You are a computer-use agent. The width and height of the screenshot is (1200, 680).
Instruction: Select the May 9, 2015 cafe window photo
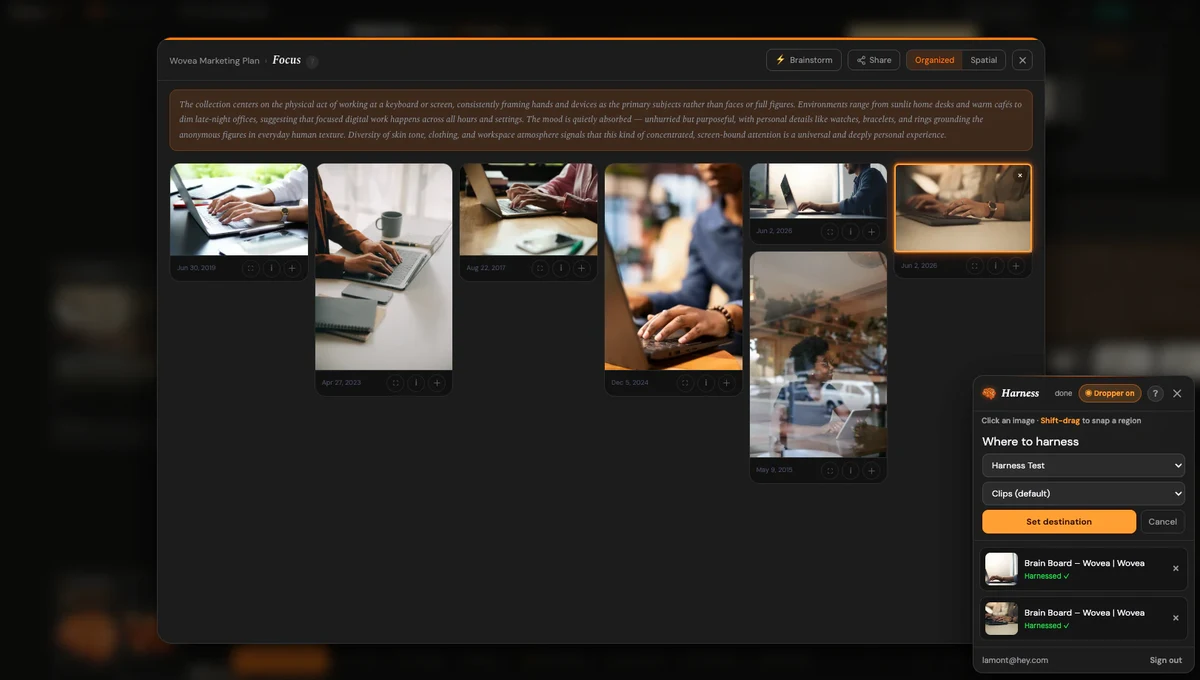pos(818,354)
